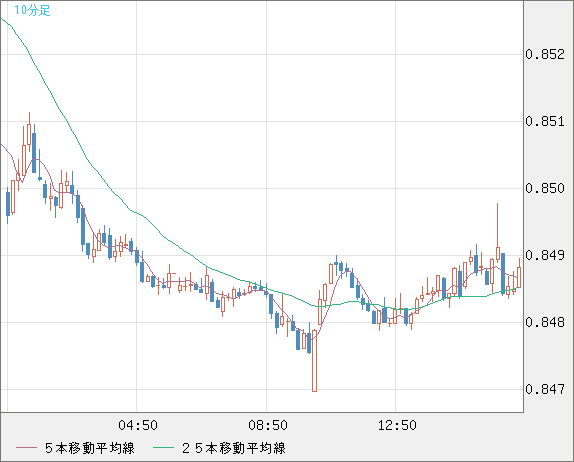Viewport: 574px width, 462px height.
Task: Click the green 25-period average legend line
Action: coord(163,448)
